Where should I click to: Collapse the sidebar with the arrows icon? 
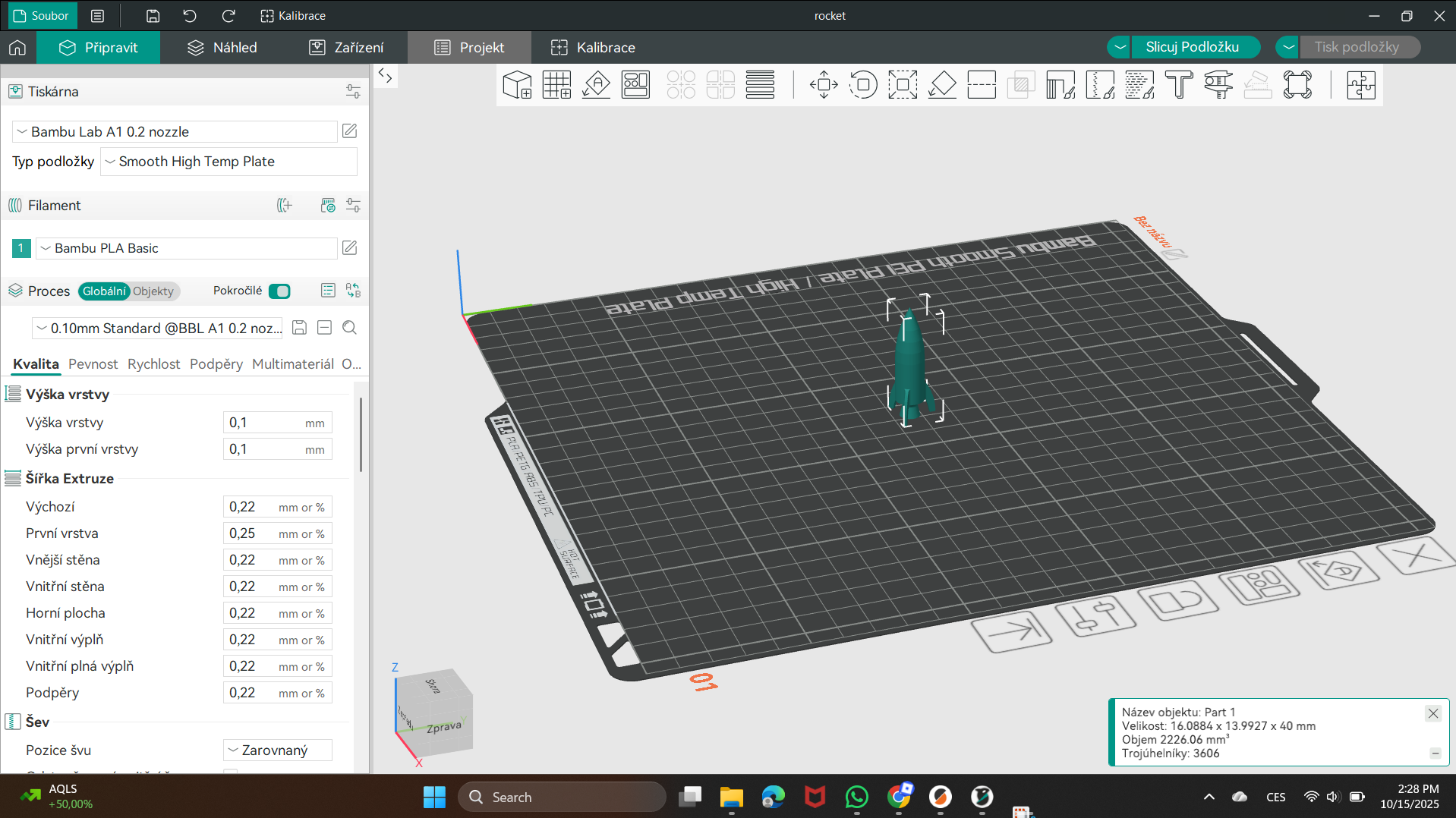[x=386, y=76]
